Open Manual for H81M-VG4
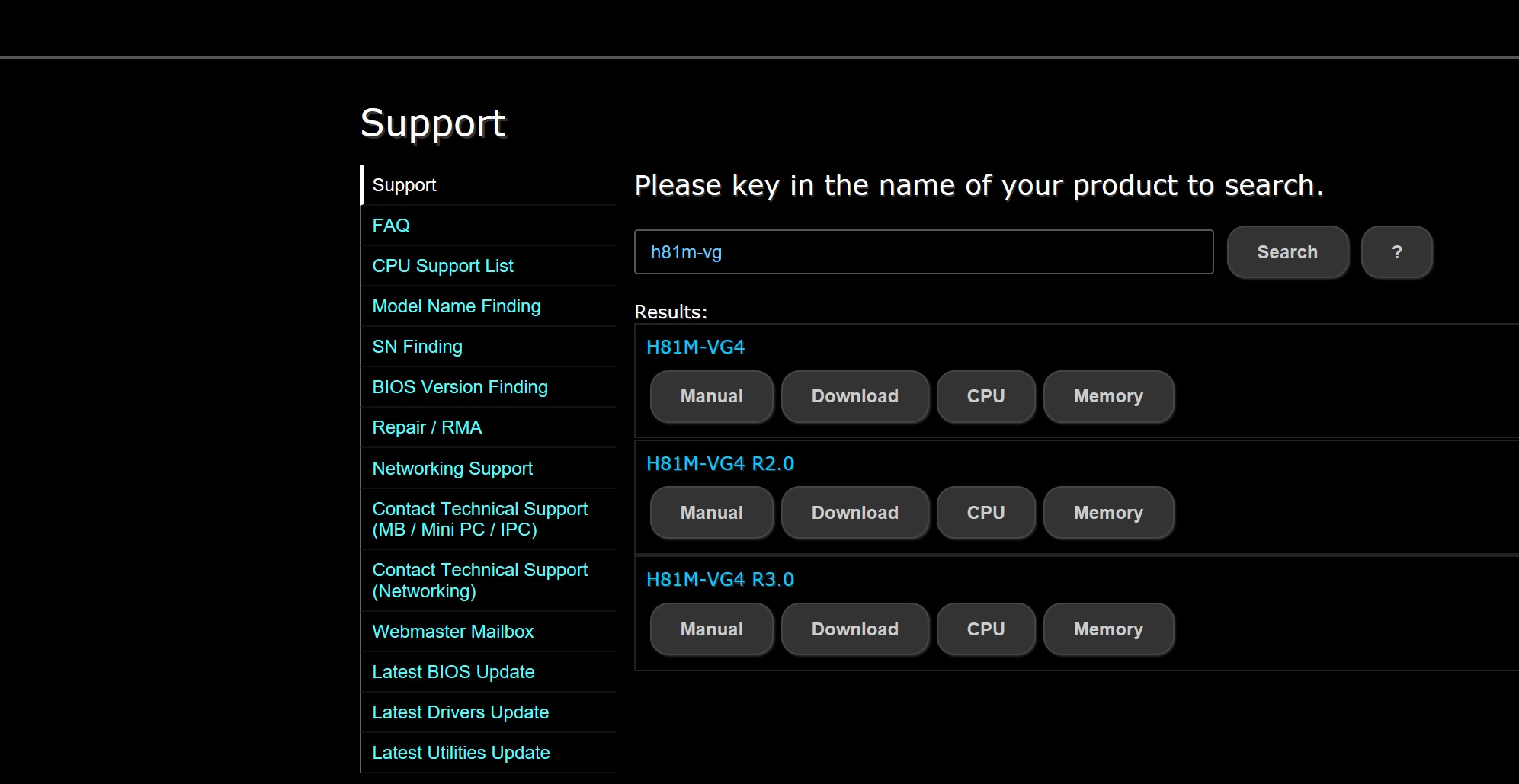The height and width of the screenshot is (784, 1519). [x=712, y=396]
